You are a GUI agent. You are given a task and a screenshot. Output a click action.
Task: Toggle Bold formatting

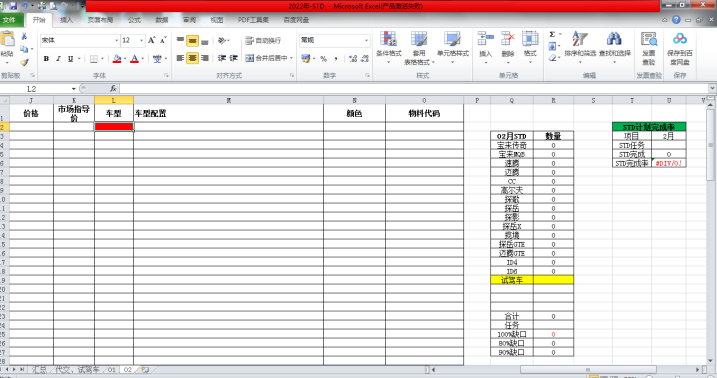[46, 59]
